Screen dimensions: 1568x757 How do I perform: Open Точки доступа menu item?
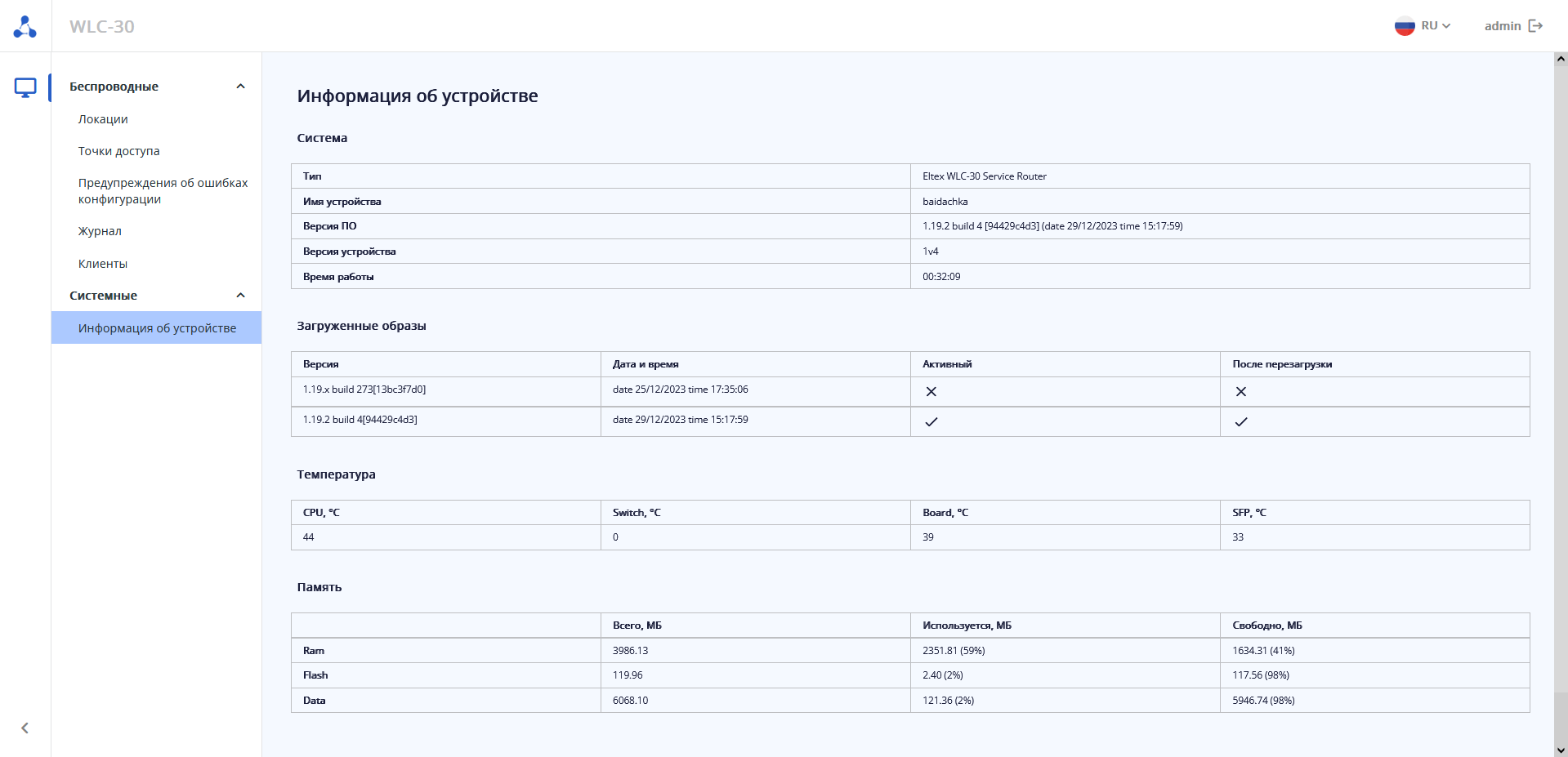119,151
